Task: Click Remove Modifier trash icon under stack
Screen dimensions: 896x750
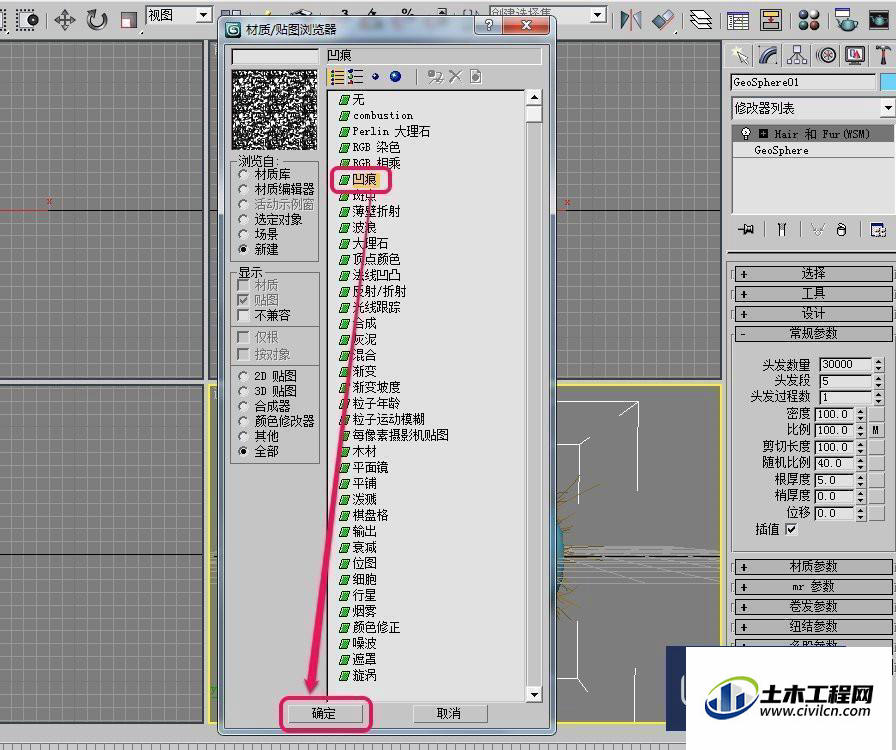Action: 841,229
